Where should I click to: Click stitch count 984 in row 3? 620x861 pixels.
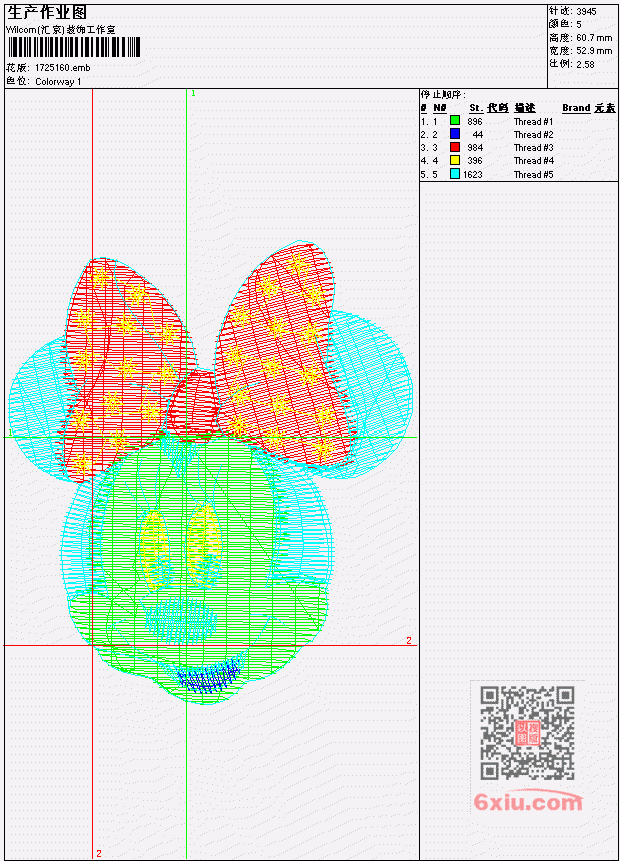[x=475, y=148]
